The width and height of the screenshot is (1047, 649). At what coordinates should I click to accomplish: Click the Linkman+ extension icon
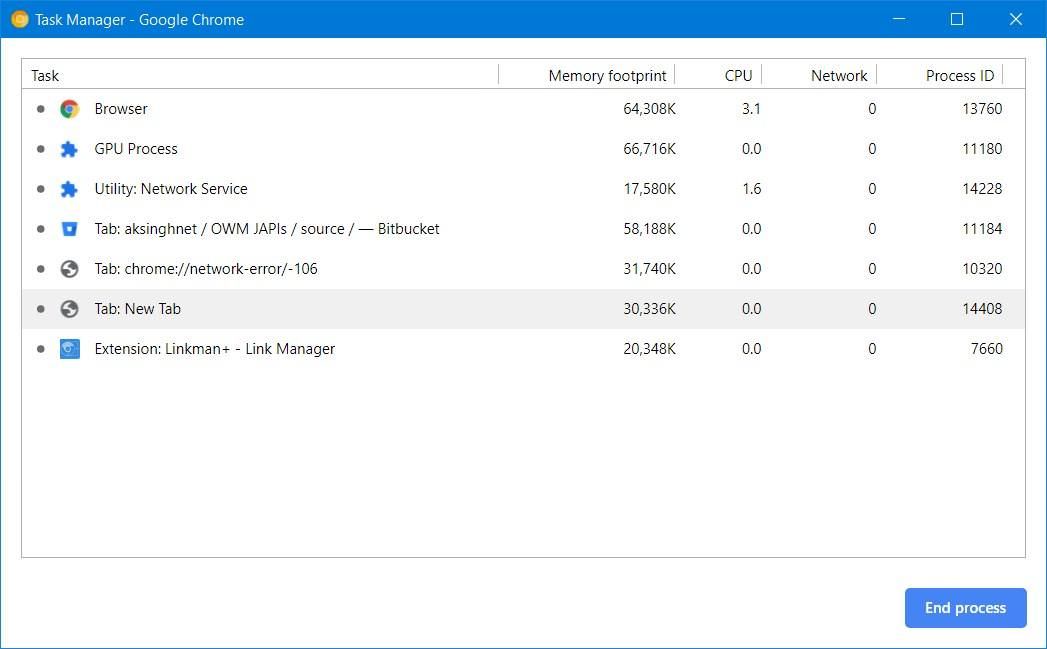point(69,349)
